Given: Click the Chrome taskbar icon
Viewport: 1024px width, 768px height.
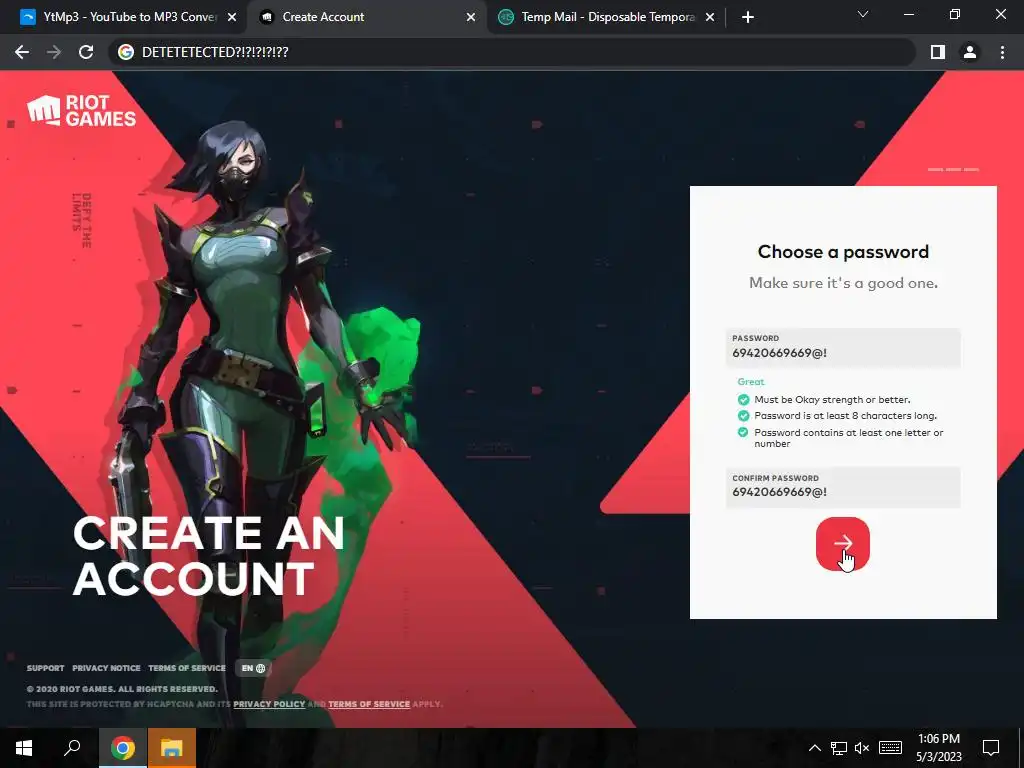Looking at the screenshot, I should 122,748.
